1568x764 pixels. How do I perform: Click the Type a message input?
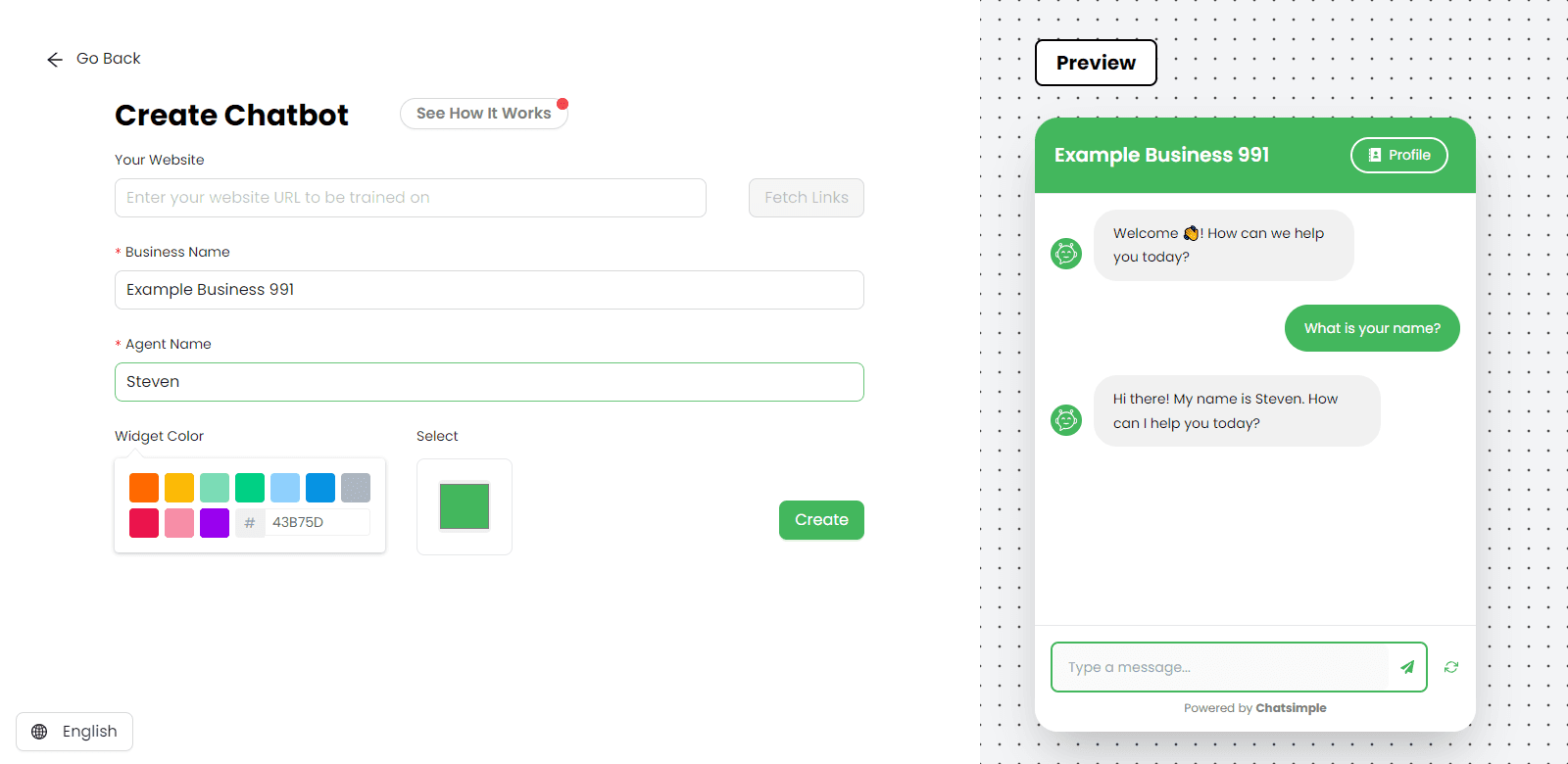1220,667
